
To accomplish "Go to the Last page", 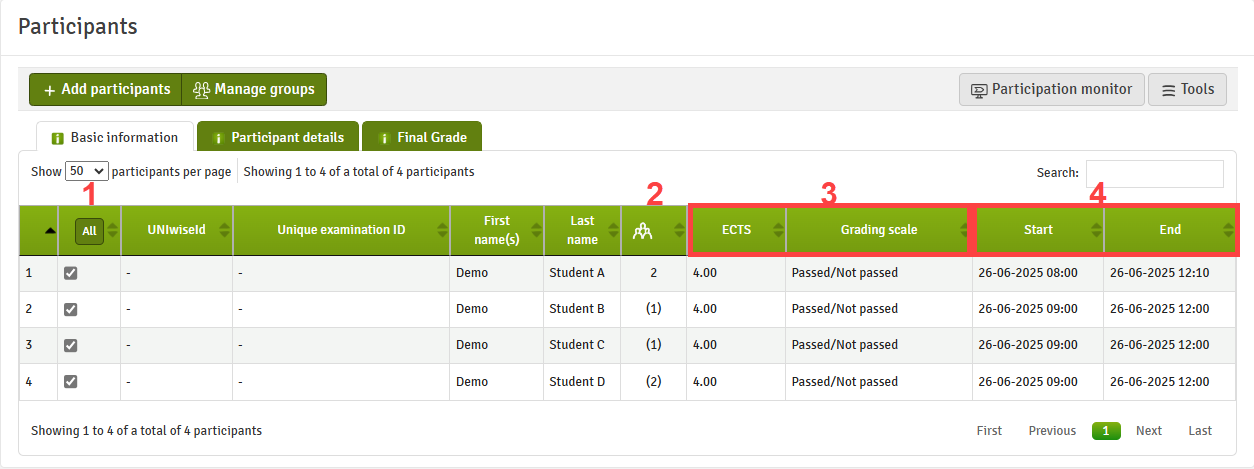I will pyautogui.click(x=1200, y=431).
